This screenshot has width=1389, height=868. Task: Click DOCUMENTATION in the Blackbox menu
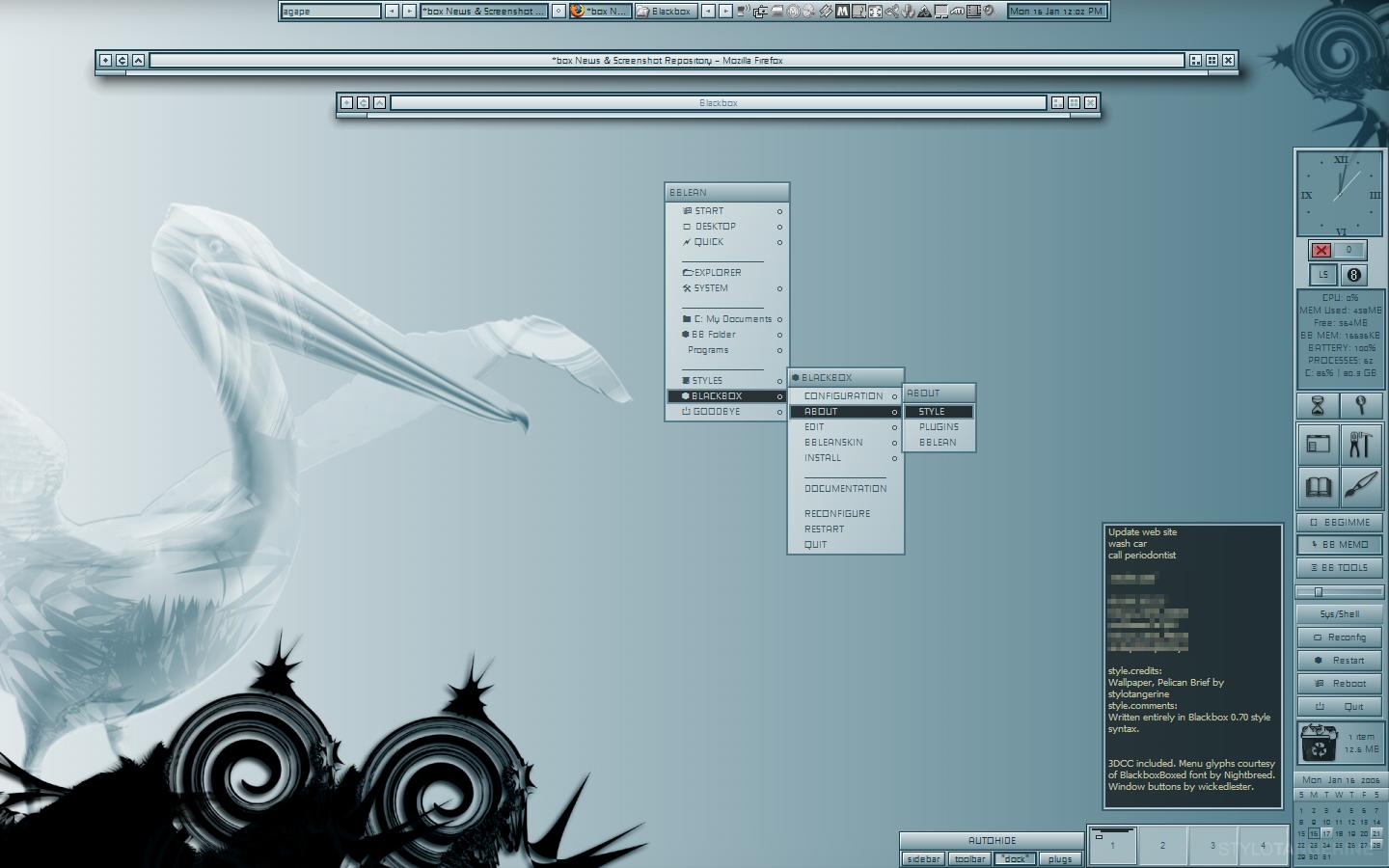click(x=846, y=488)
